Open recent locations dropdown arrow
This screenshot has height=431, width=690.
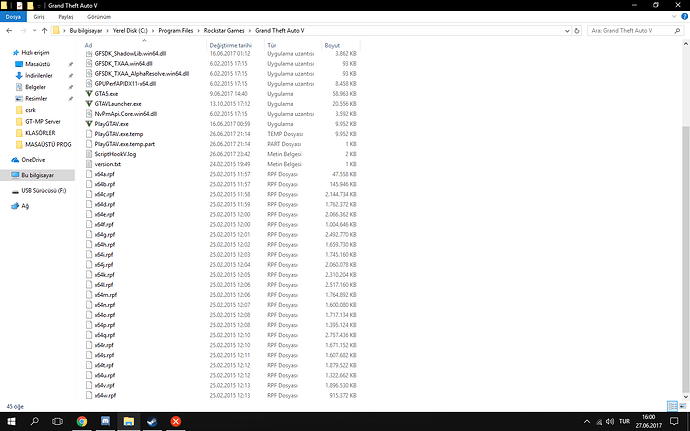pyautogui.click(x=34, y=31)
